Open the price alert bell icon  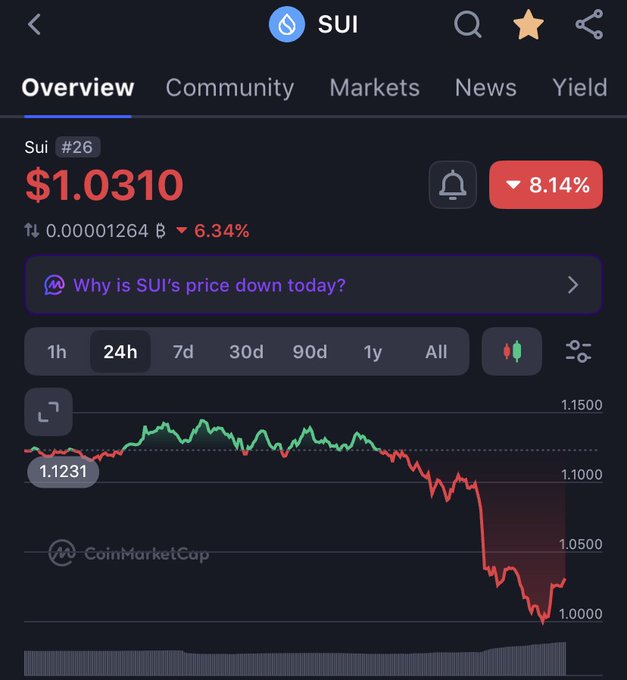coord(453,185)
